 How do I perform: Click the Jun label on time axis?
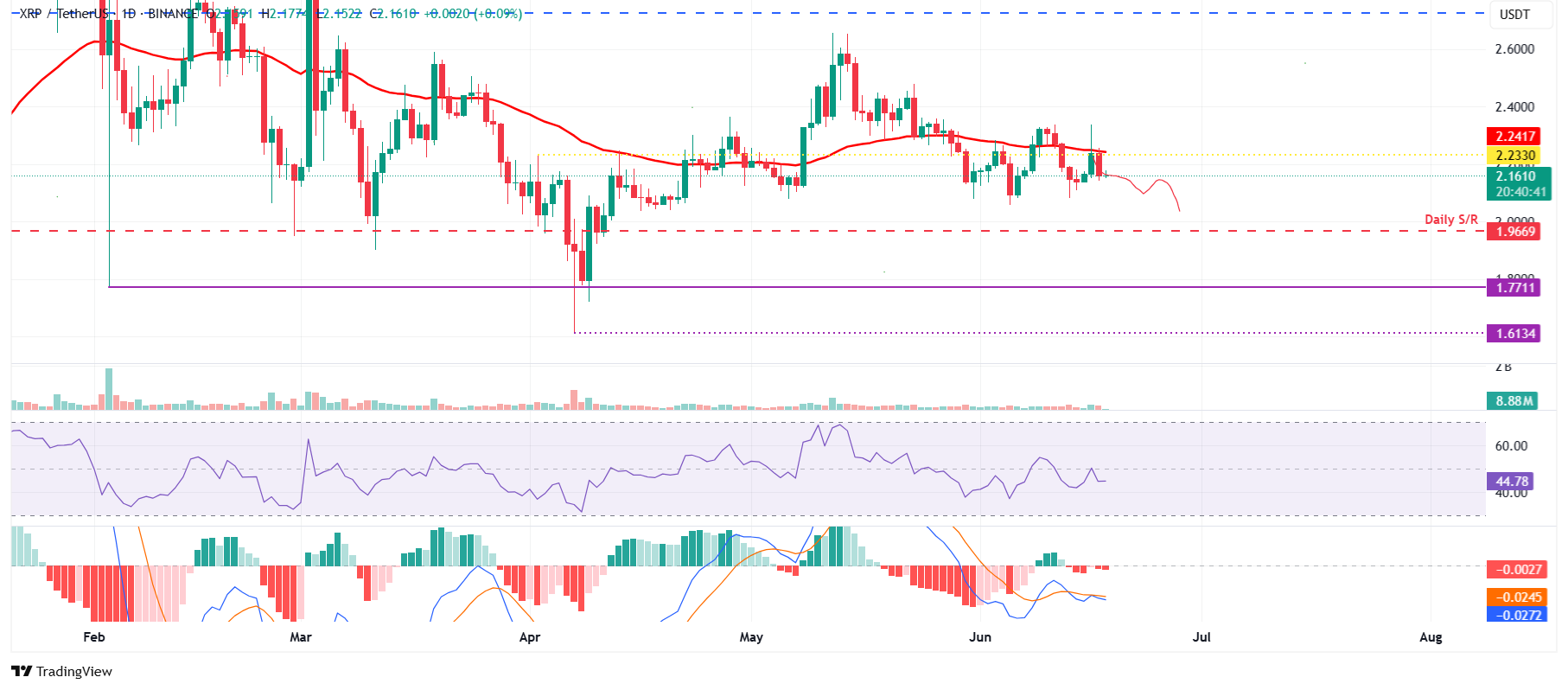point(979,637)
